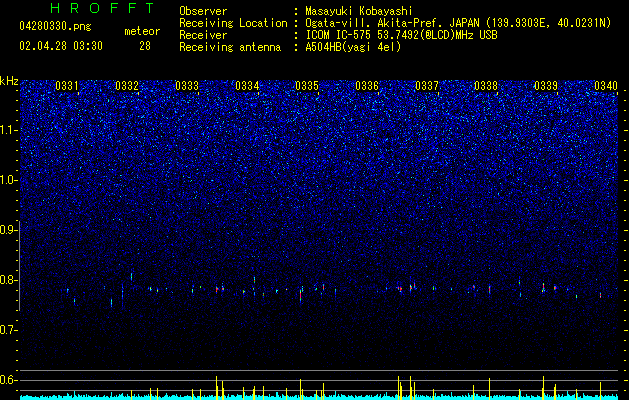Click the kHz axis unit label
Image resolution: width=629 pixels, height=400 pixels.
9,81
